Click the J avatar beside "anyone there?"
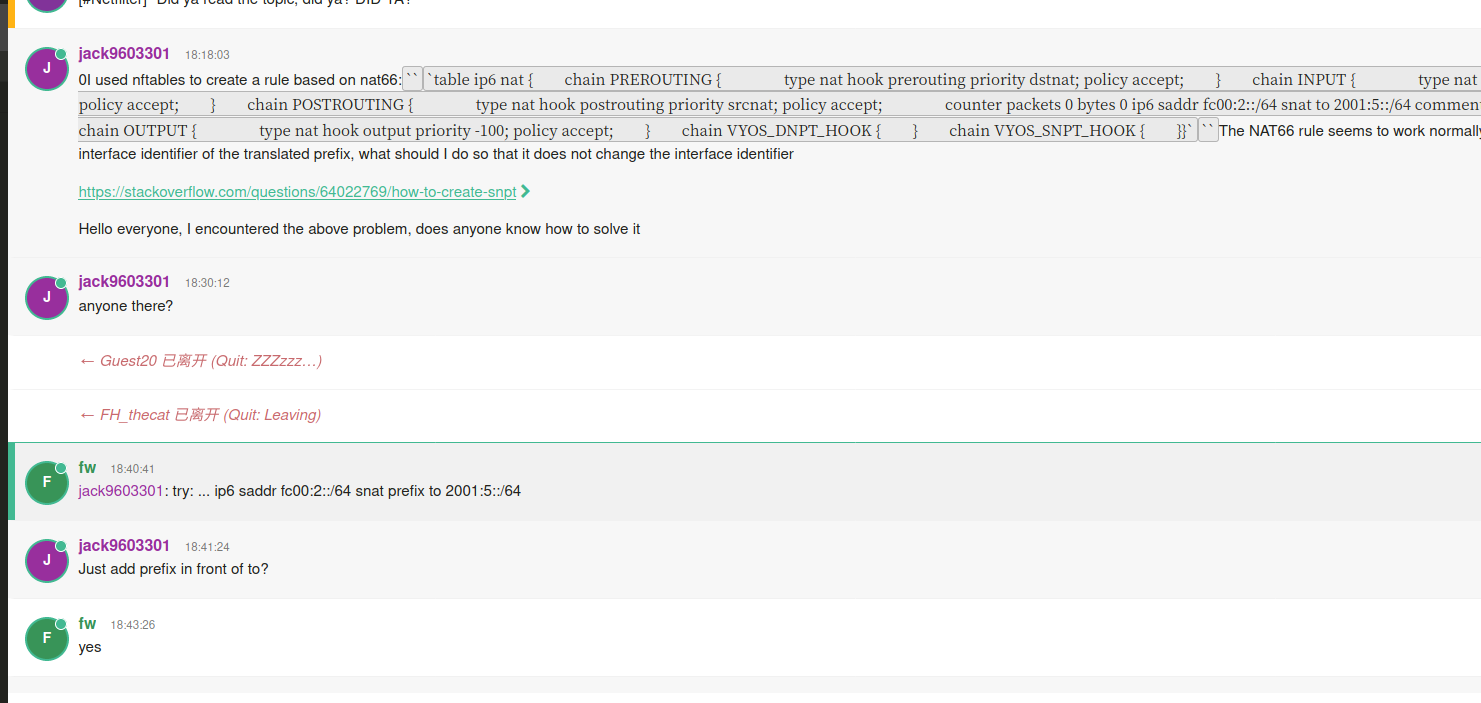This screenshot has height=703, width=1481. pos(46,297)
